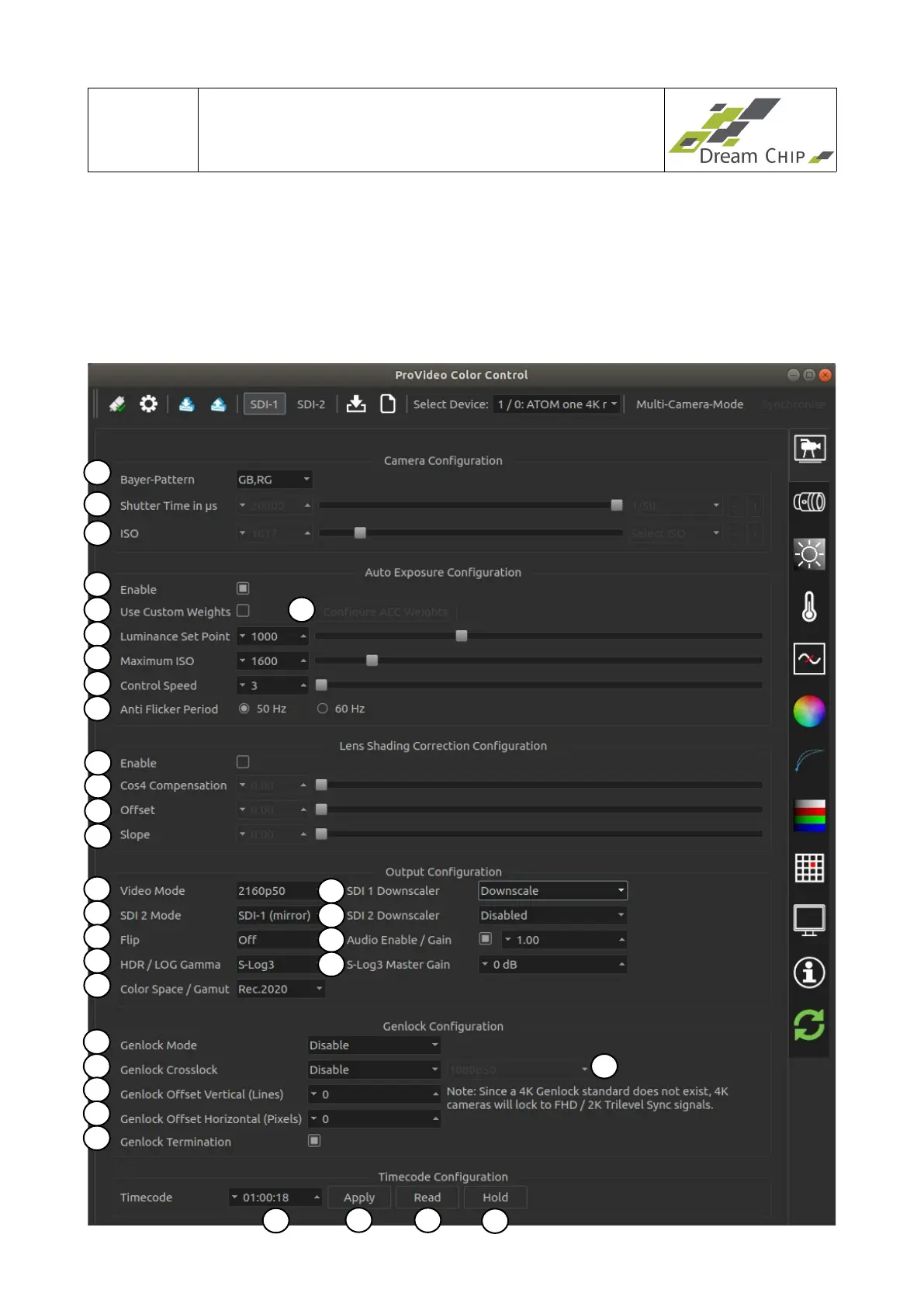Click the Luminance Set Point value field
This screenshot has width=924, height=1307.
[272, 636]
